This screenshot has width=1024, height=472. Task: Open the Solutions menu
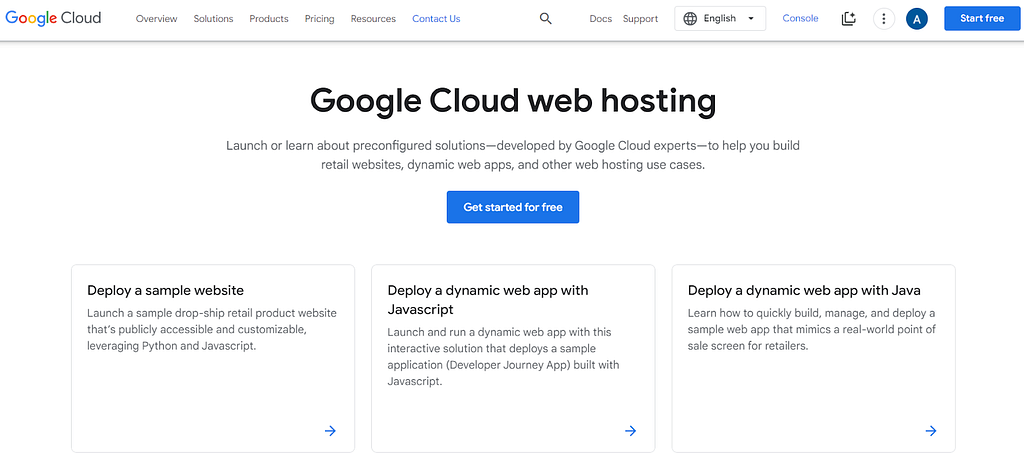point(213,18)
